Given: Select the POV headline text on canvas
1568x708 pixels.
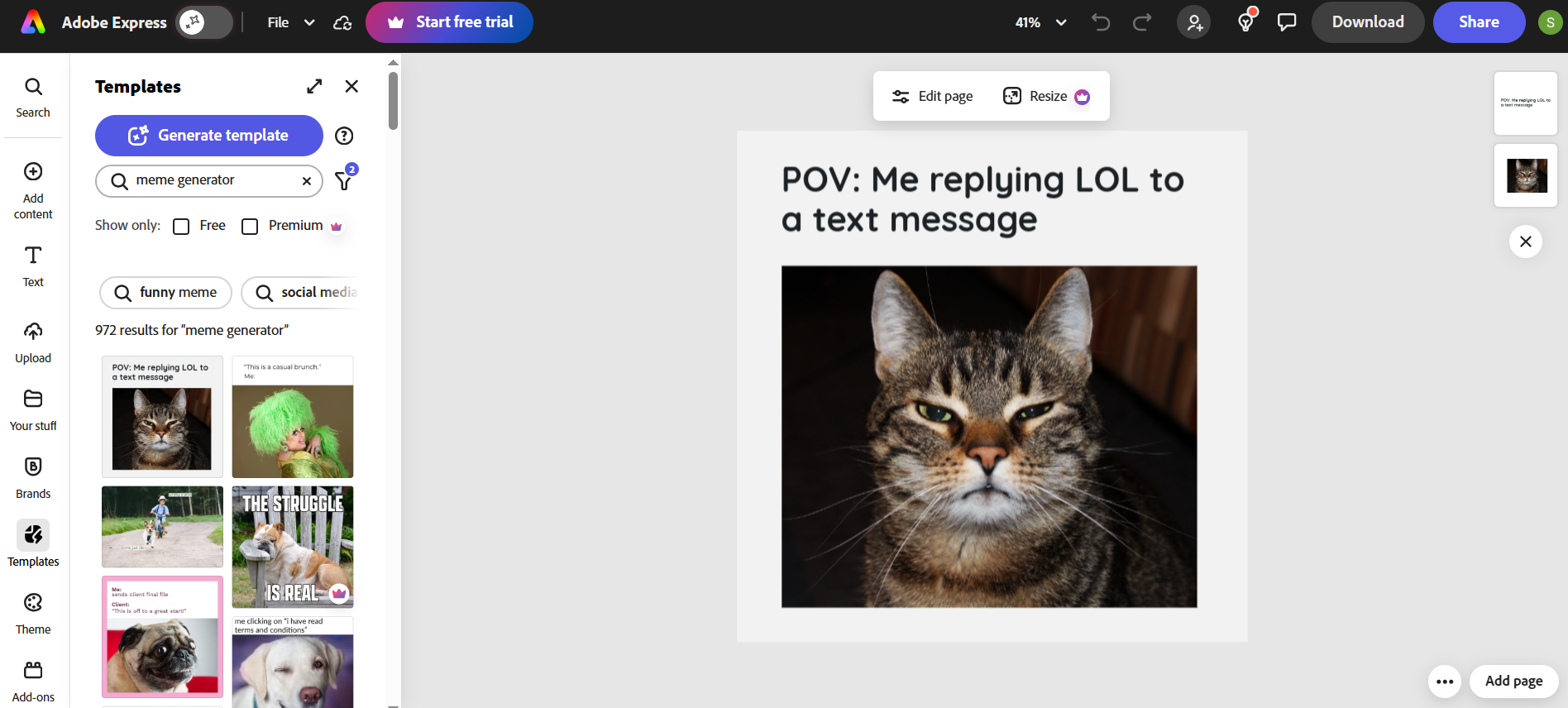Looking at the screenshot, I should click(x=982, y=199).
